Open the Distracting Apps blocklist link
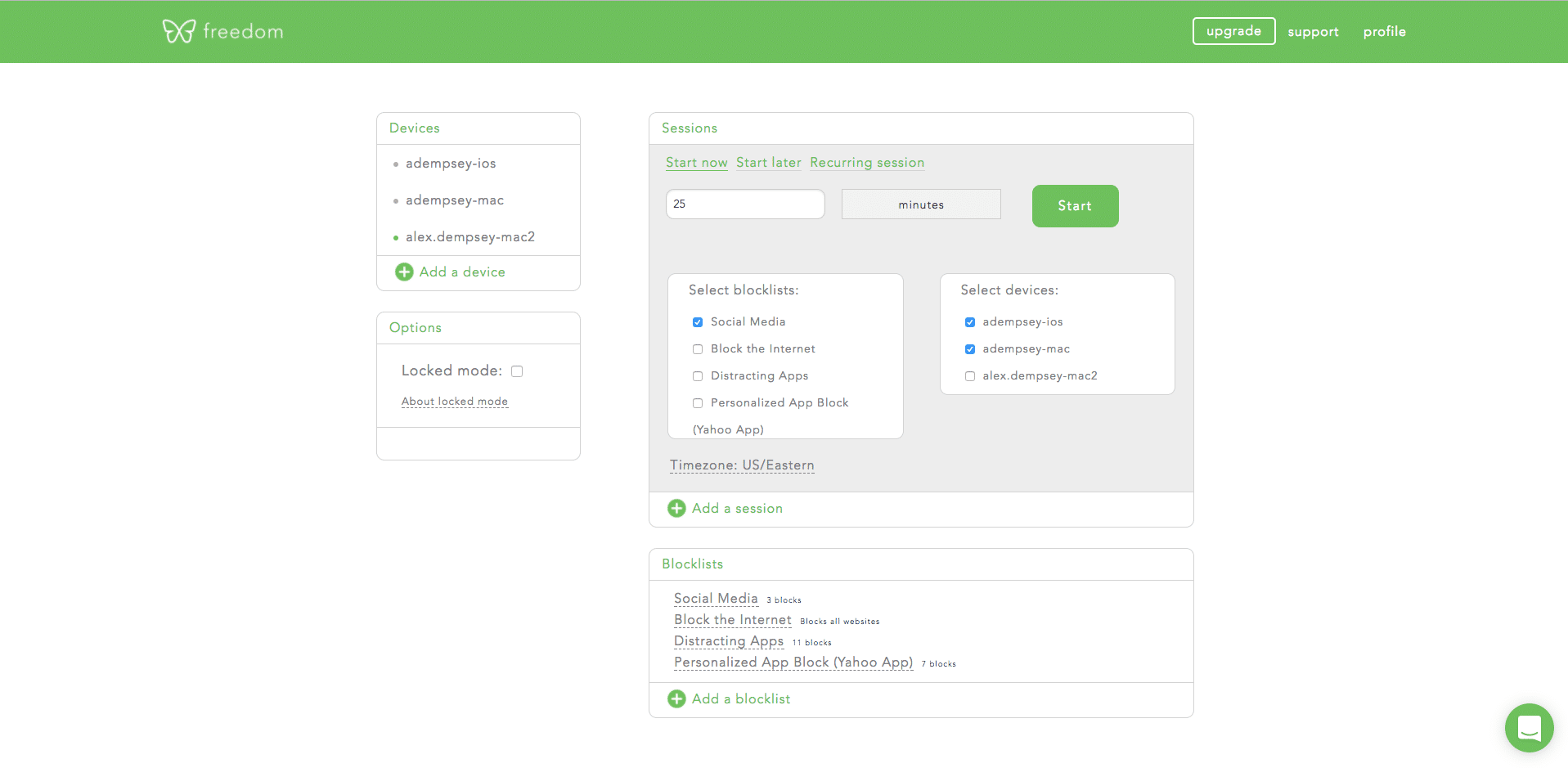The image size is (1568, 768). 729,641
